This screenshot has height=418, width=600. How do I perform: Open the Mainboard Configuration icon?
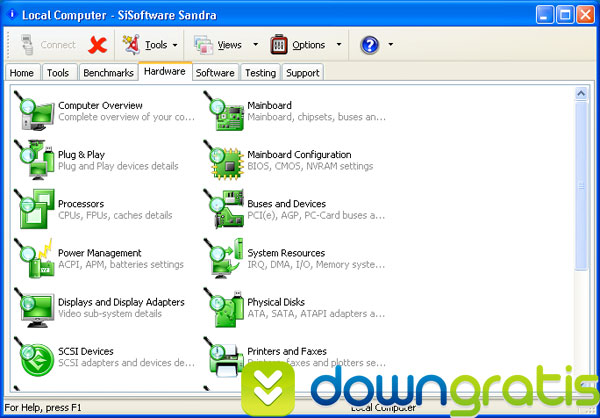click(x=224, y=161)
